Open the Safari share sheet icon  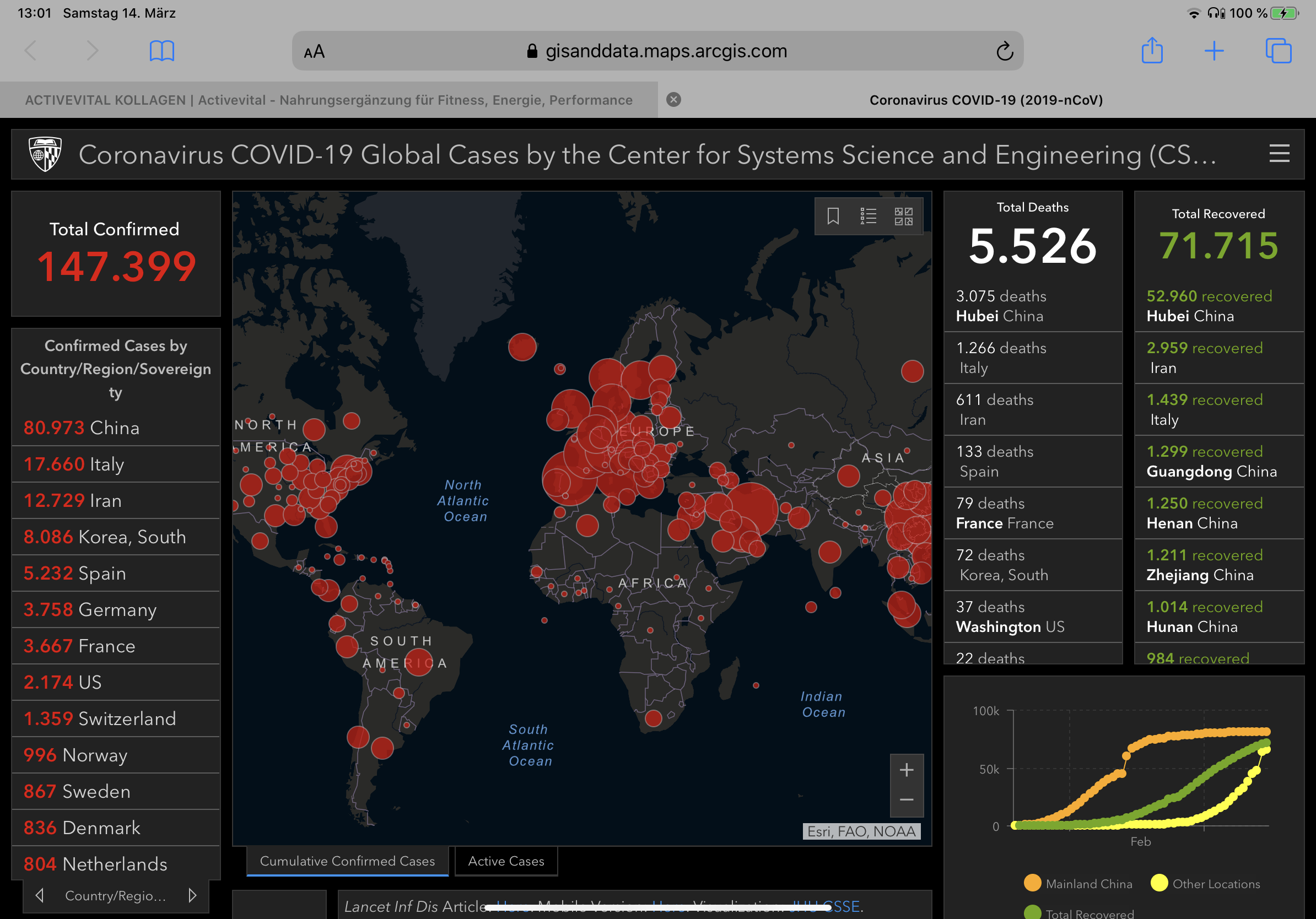click(x=1152, y=51)
